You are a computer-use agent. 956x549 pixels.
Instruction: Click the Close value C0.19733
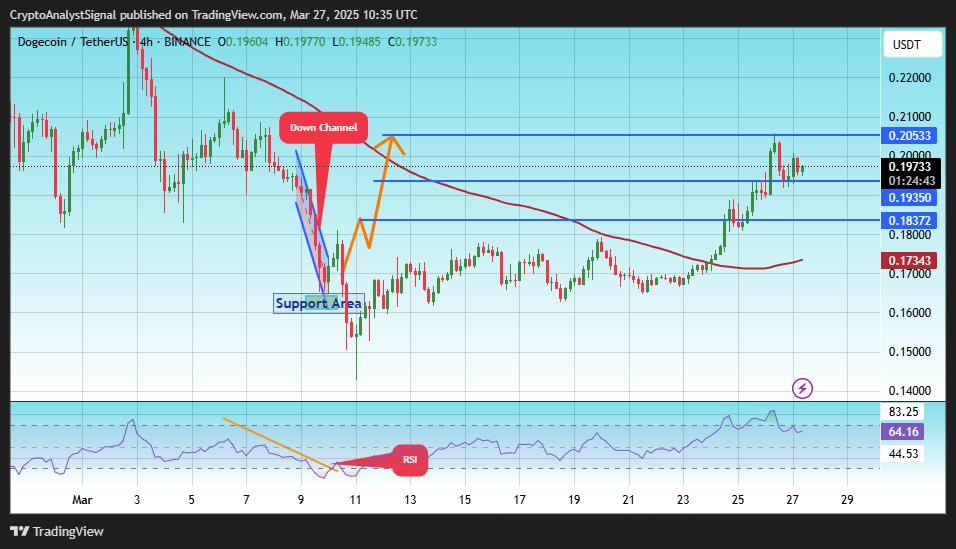413,42
